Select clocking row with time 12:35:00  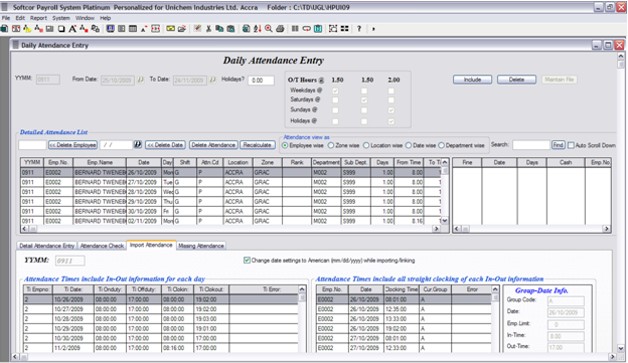coord(404,309)
